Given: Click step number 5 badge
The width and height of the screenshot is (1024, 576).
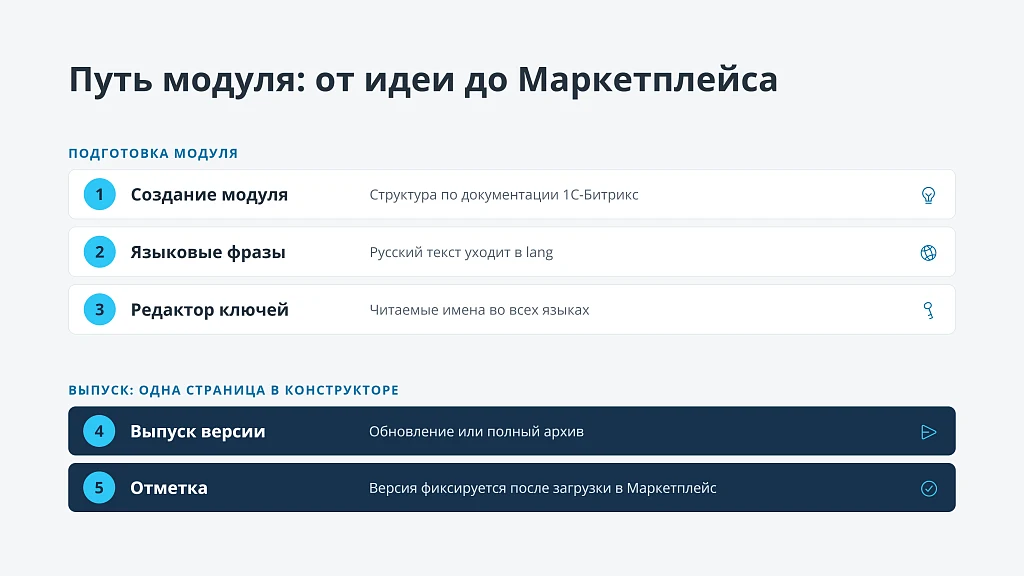Looking at the screenshot, I should tap(99, 488).
